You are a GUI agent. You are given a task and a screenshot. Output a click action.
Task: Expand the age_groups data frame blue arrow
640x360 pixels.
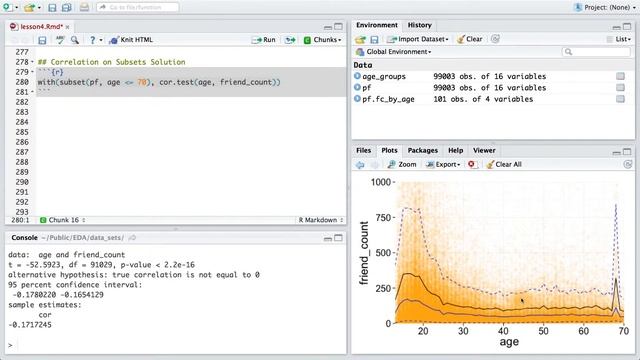tap(358, 76)
